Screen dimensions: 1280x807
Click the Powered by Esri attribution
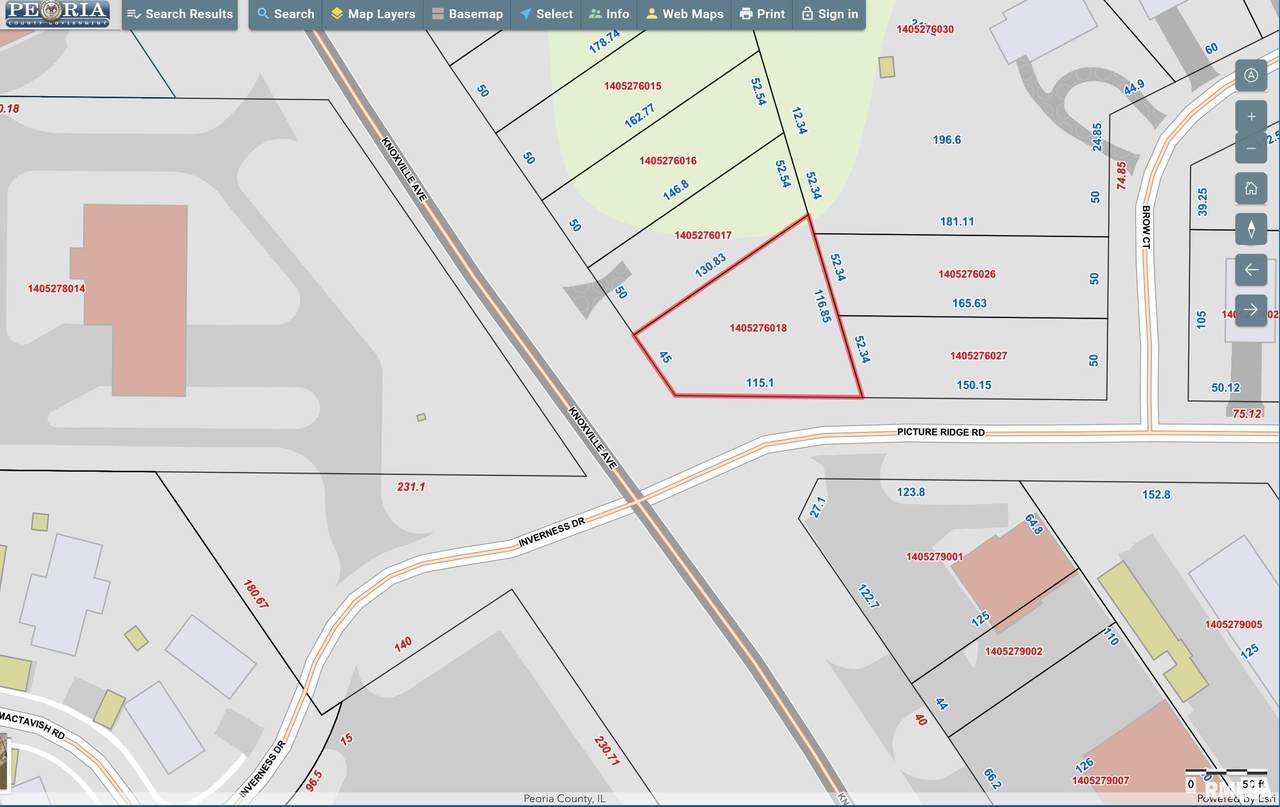click(x=1236, y=798)
